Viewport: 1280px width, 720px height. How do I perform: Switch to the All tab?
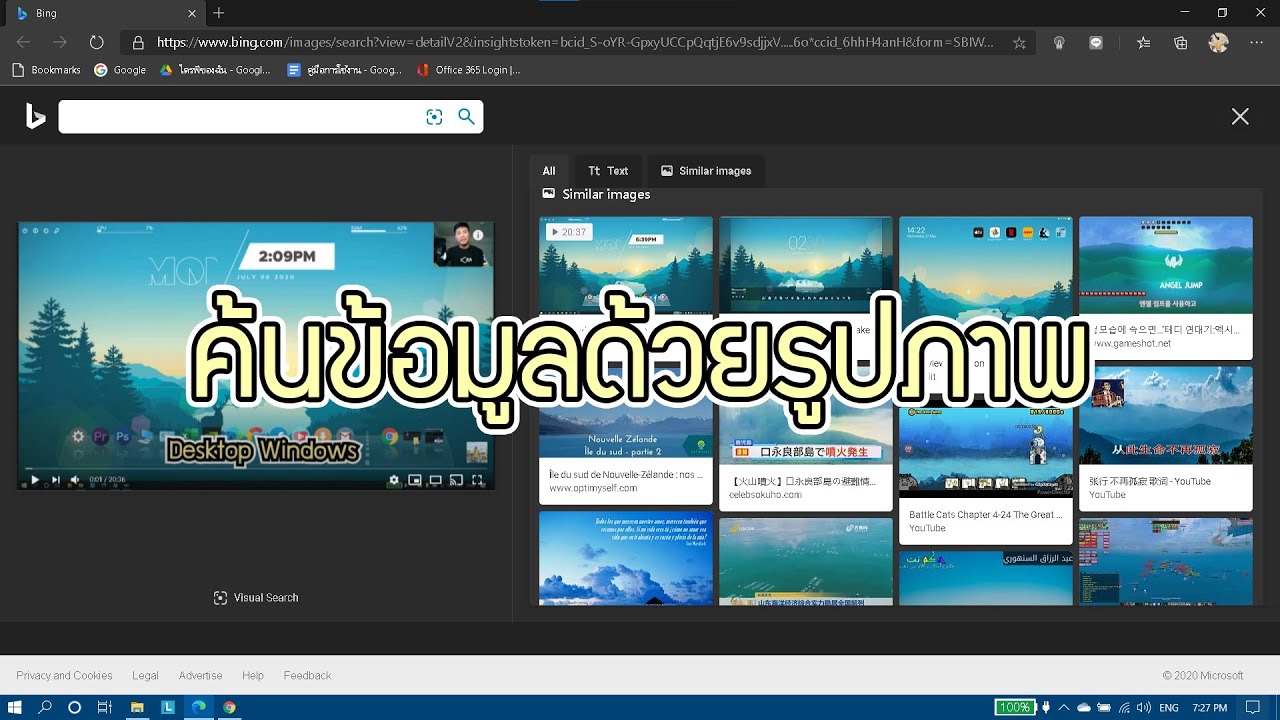[x=549, y=171]
